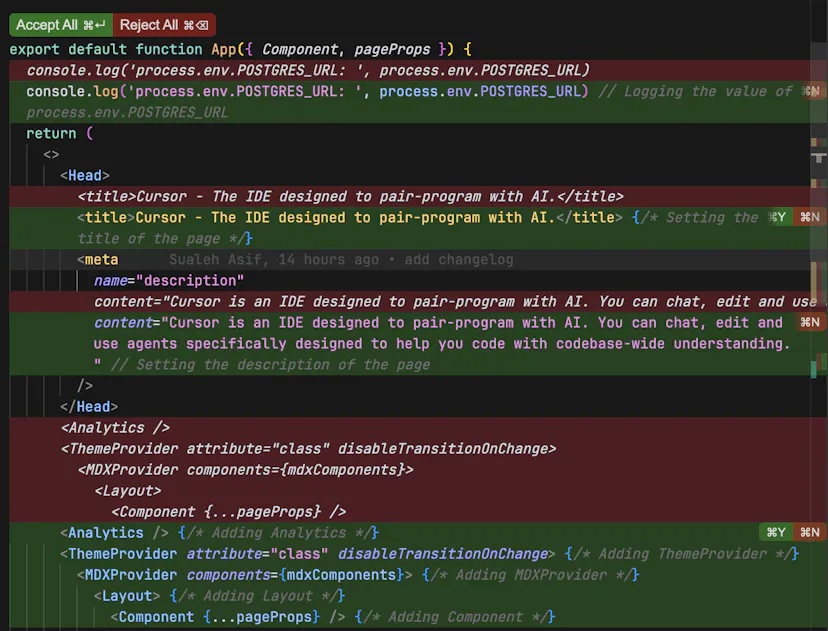Viewport: 828px width, 631px height.
Task: Reject the content description change with ⌘N
Action: coord(810,322)
